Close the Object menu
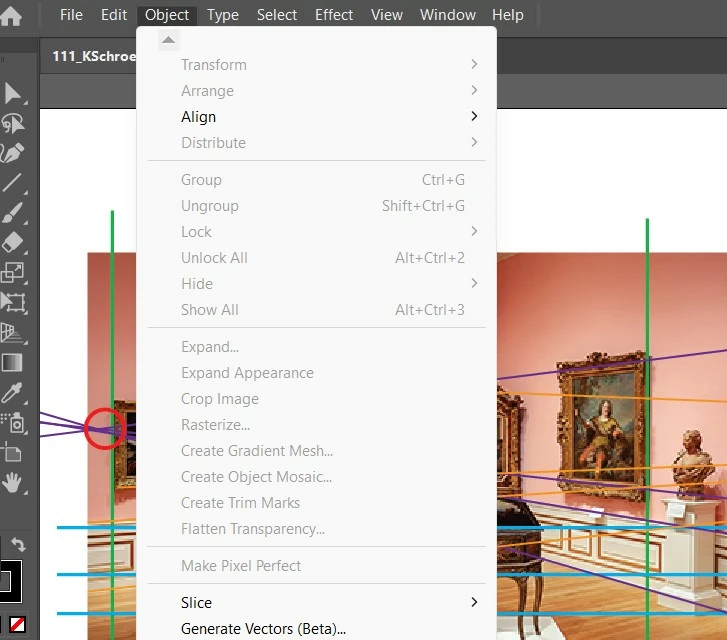The height and width of the screenshot is (640, 727). tap(167, 15)
